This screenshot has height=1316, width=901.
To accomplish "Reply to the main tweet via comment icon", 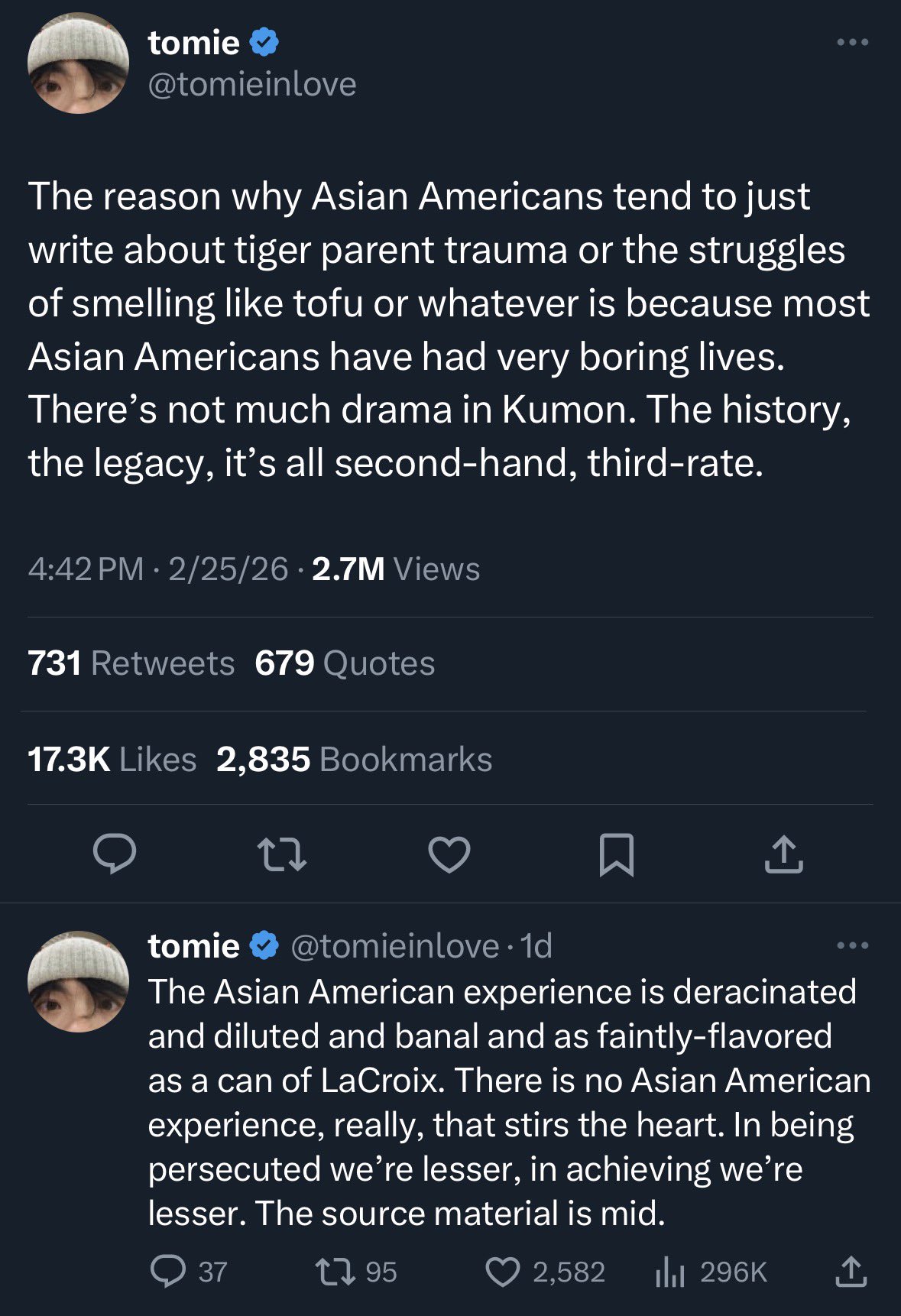I will click(x=115, y=854).
